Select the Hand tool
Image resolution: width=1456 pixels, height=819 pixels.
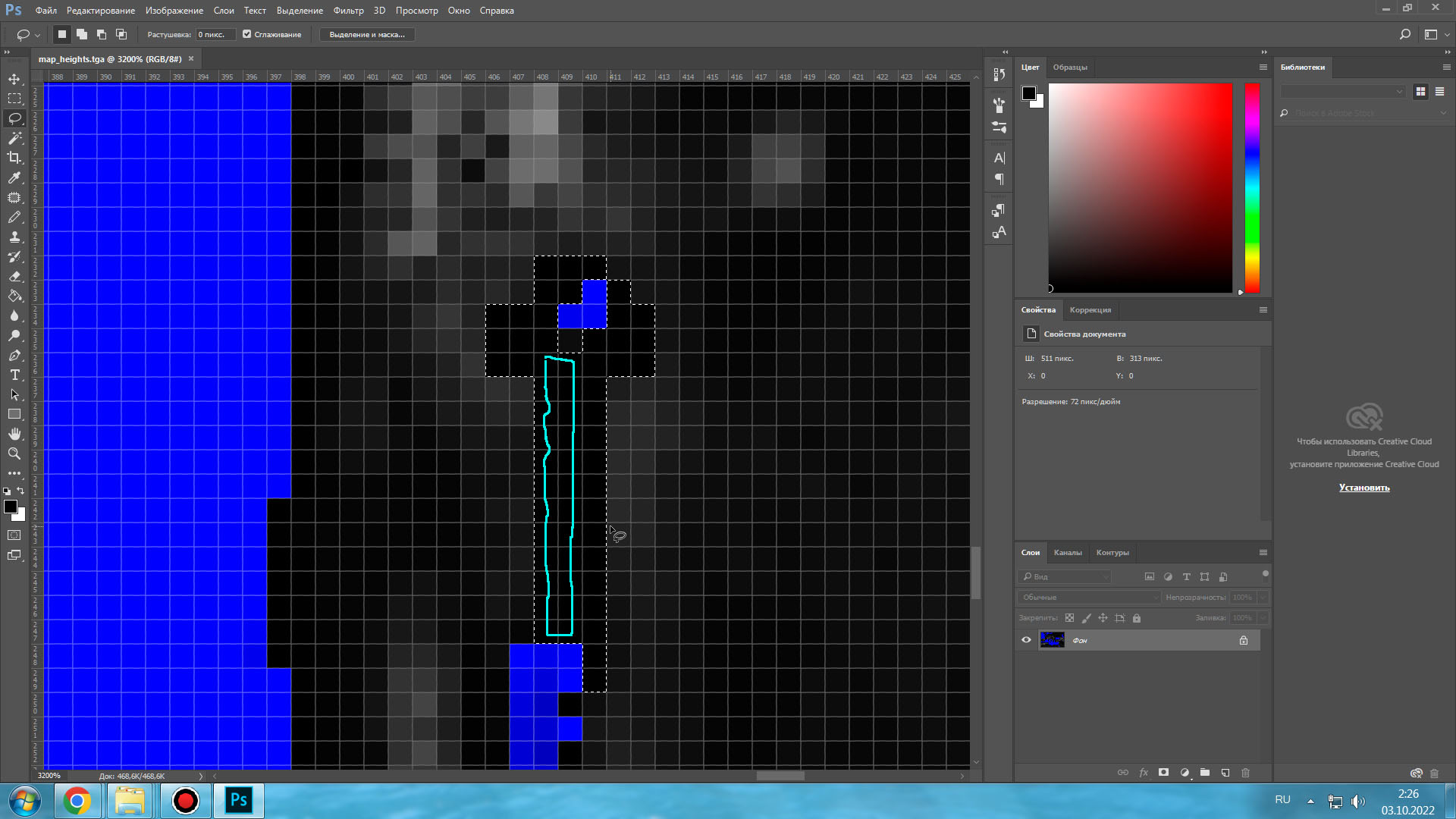[14, 434]
